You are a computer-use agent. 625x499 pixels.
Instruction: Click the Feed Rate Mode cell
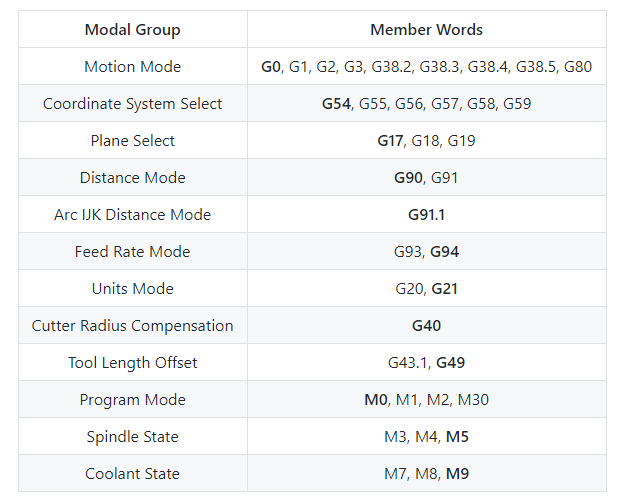coord(132,252)
